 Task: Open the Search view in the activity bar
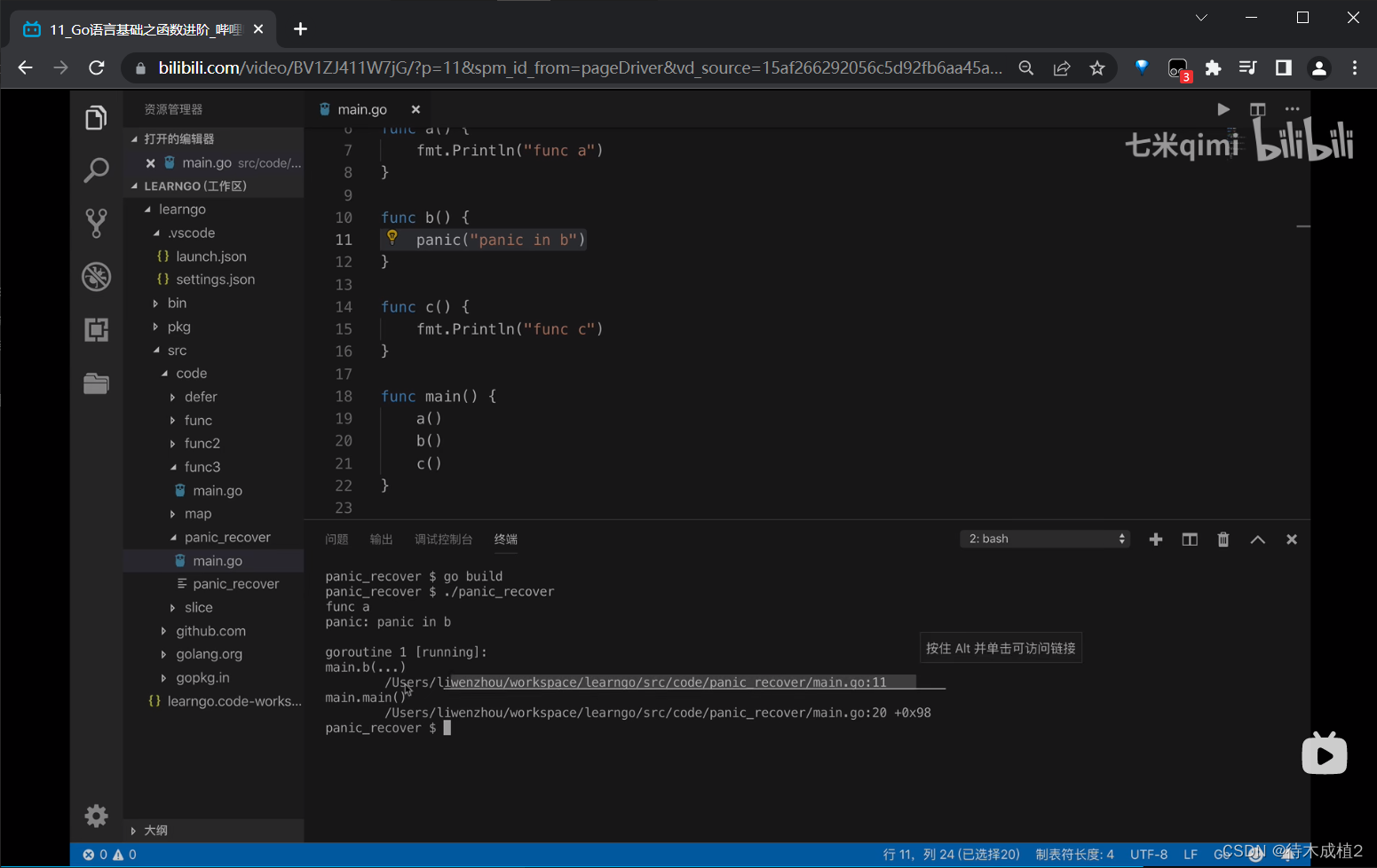coord(96,170)
